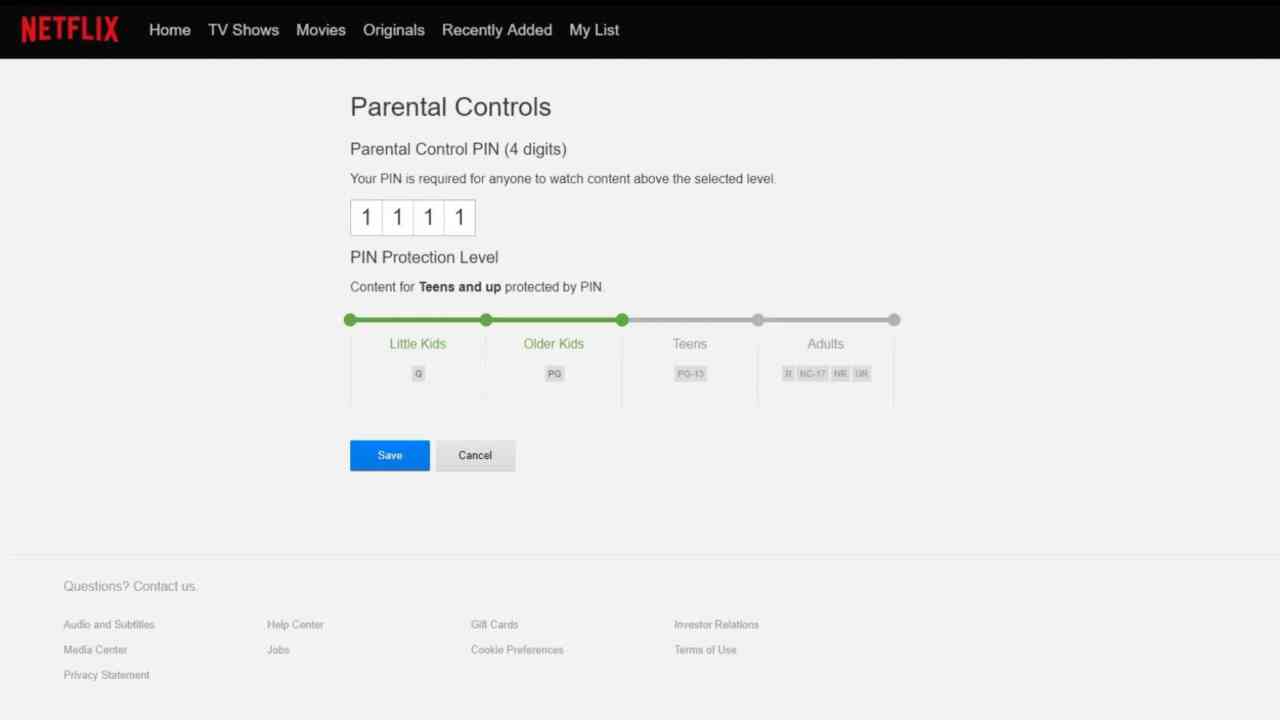Viewport: 1280px width, 720px height.
Task: Click the second PIN digit box
Action: [x=397, y=217]
